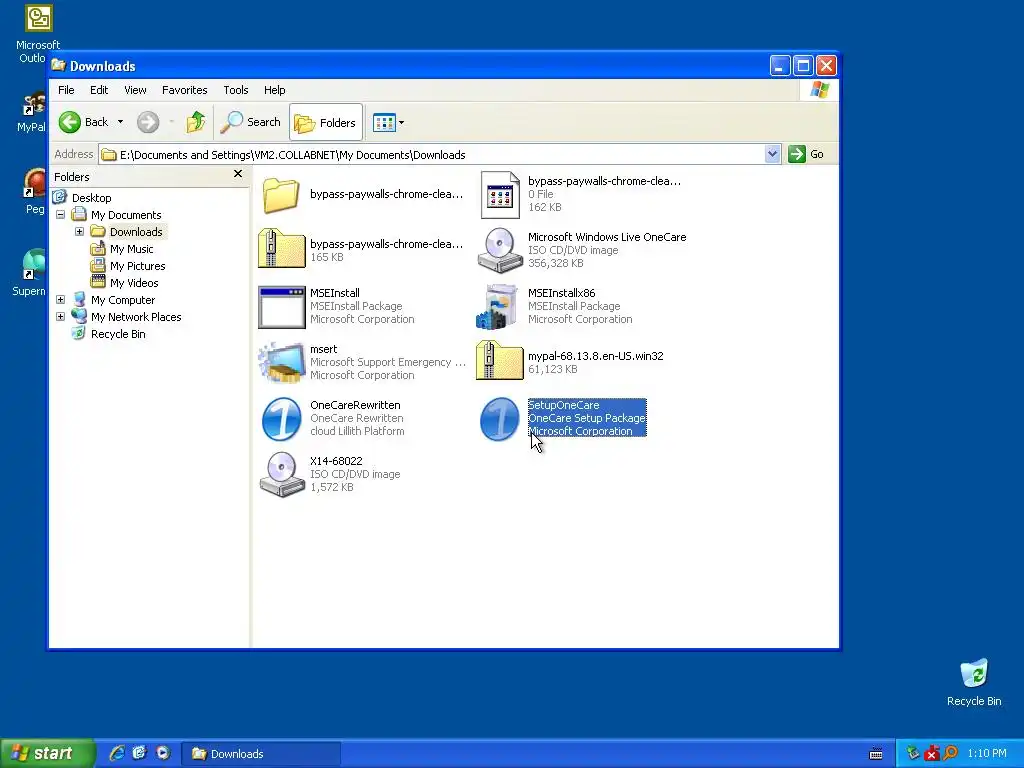This screenshot has height=768, width=1024.
Task: Select Desktop in the folder tree
Action: (x=91, y=198)
